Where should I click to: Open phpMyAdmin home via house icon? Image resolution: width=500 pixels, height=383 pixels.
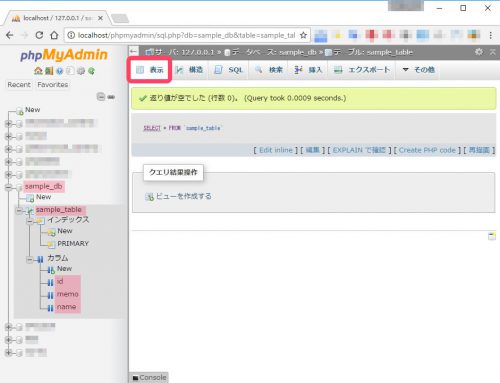pyautogui.click(x=38, y=71)
